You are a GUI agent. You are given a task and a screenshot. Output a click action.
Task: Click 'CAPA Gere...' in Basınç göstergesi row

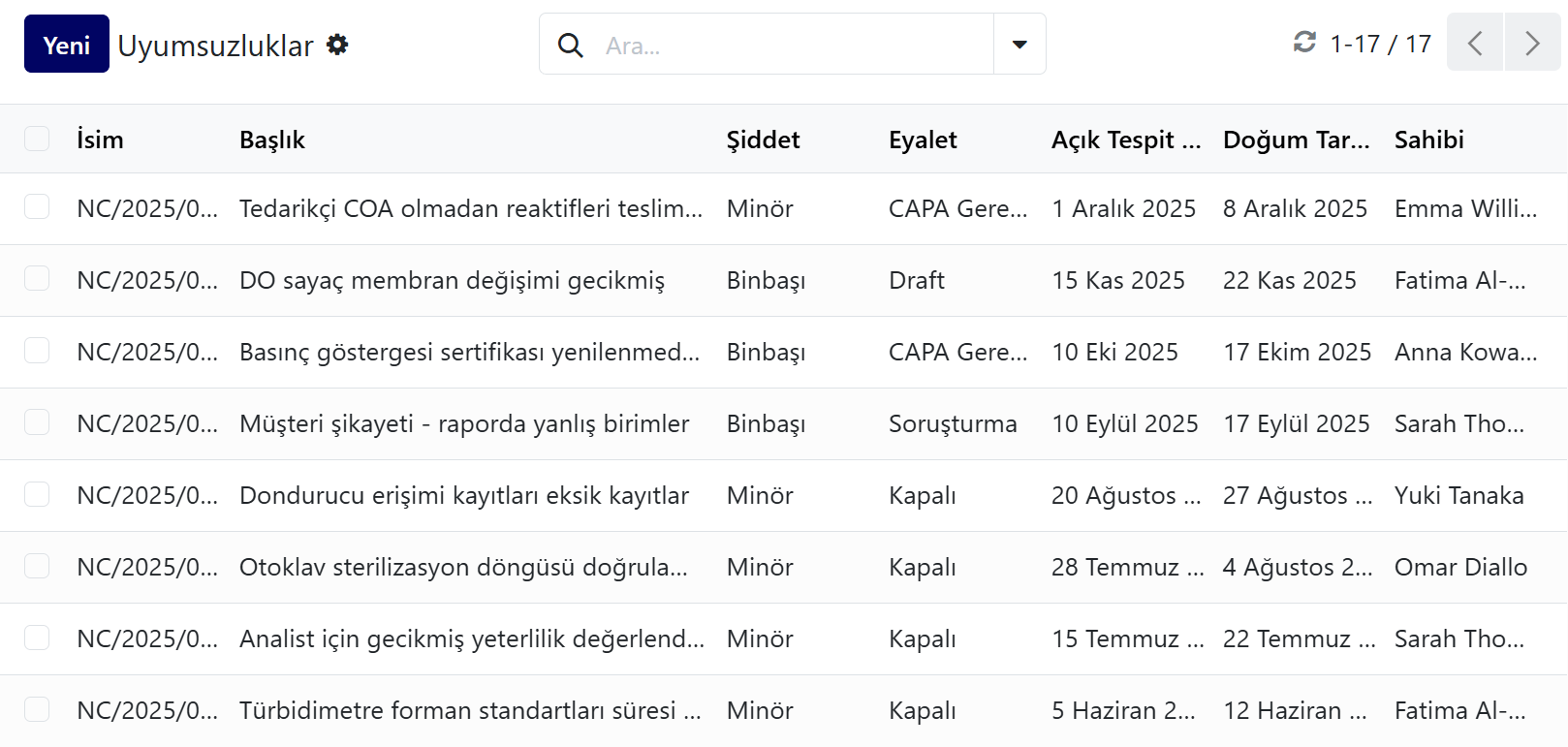957,352
